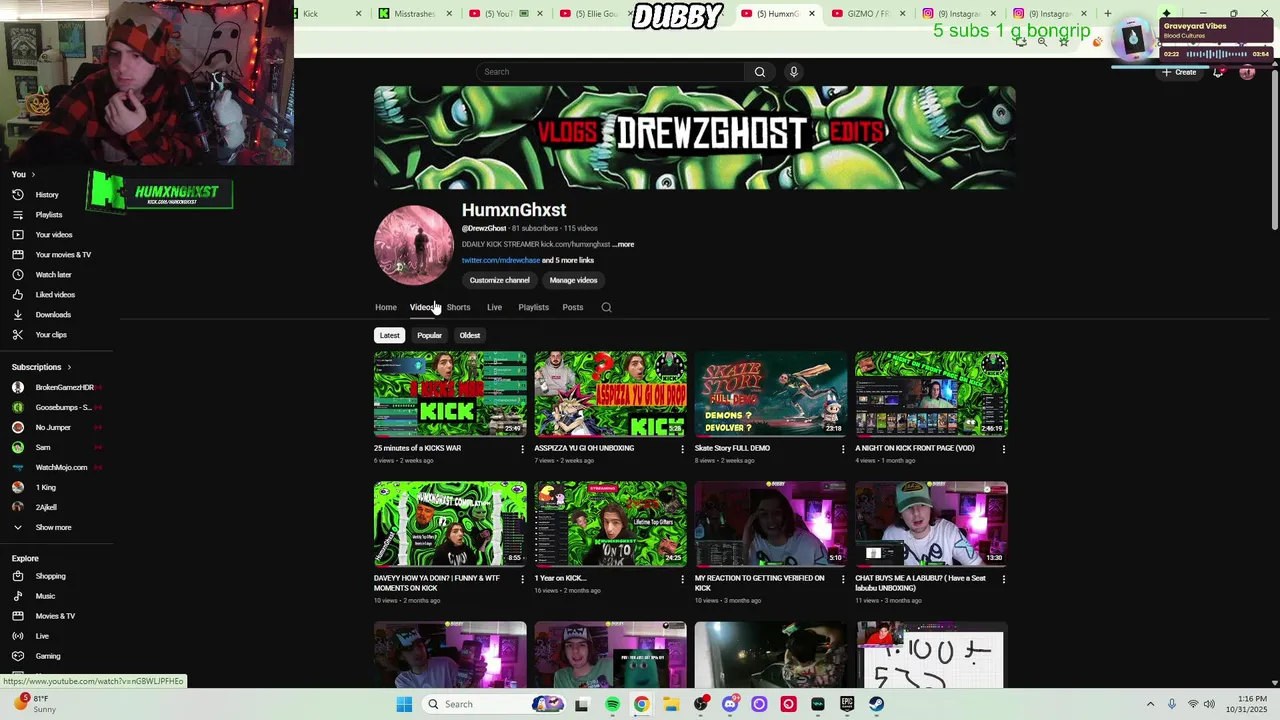This screenshot has height=720, width=1280.
Task: Open Your clips in sidebar
Action: pyautogui.click(x=51, y=335)
